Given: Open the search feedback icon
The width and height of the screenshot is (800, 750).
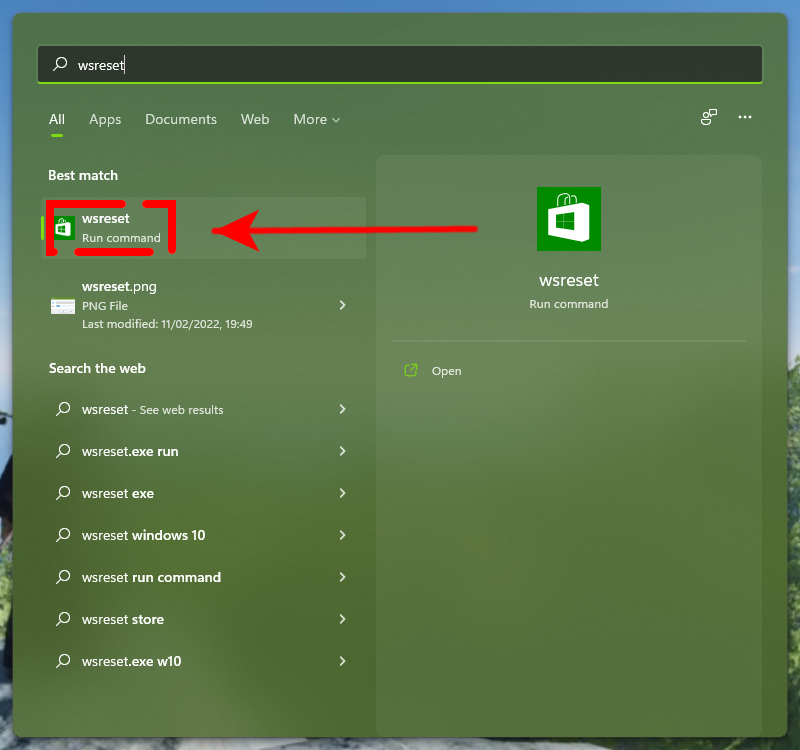Looking at the screenshot, I should (709, 117).
